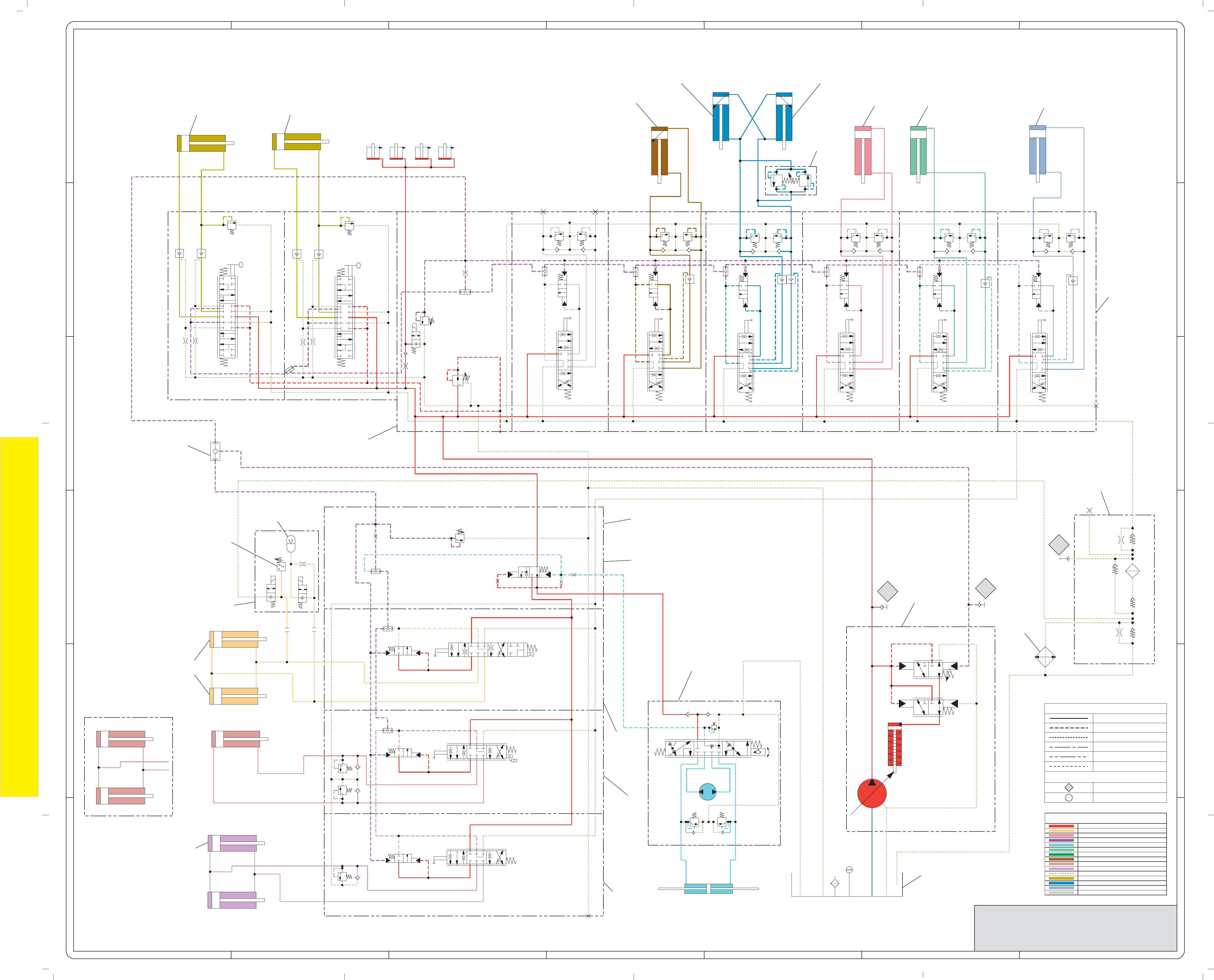Image resolution: width=1214 pixels, height=980 pixels.
Task: Select the filter symbol inside right dashed block
Action: click(x=1132, y=571)
